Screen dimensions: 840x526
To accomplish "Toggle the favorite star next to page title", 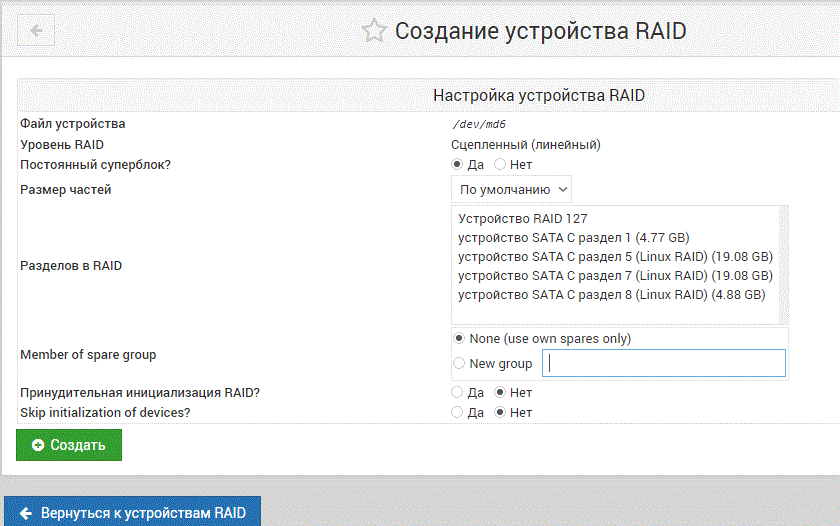I will point(373,31).
